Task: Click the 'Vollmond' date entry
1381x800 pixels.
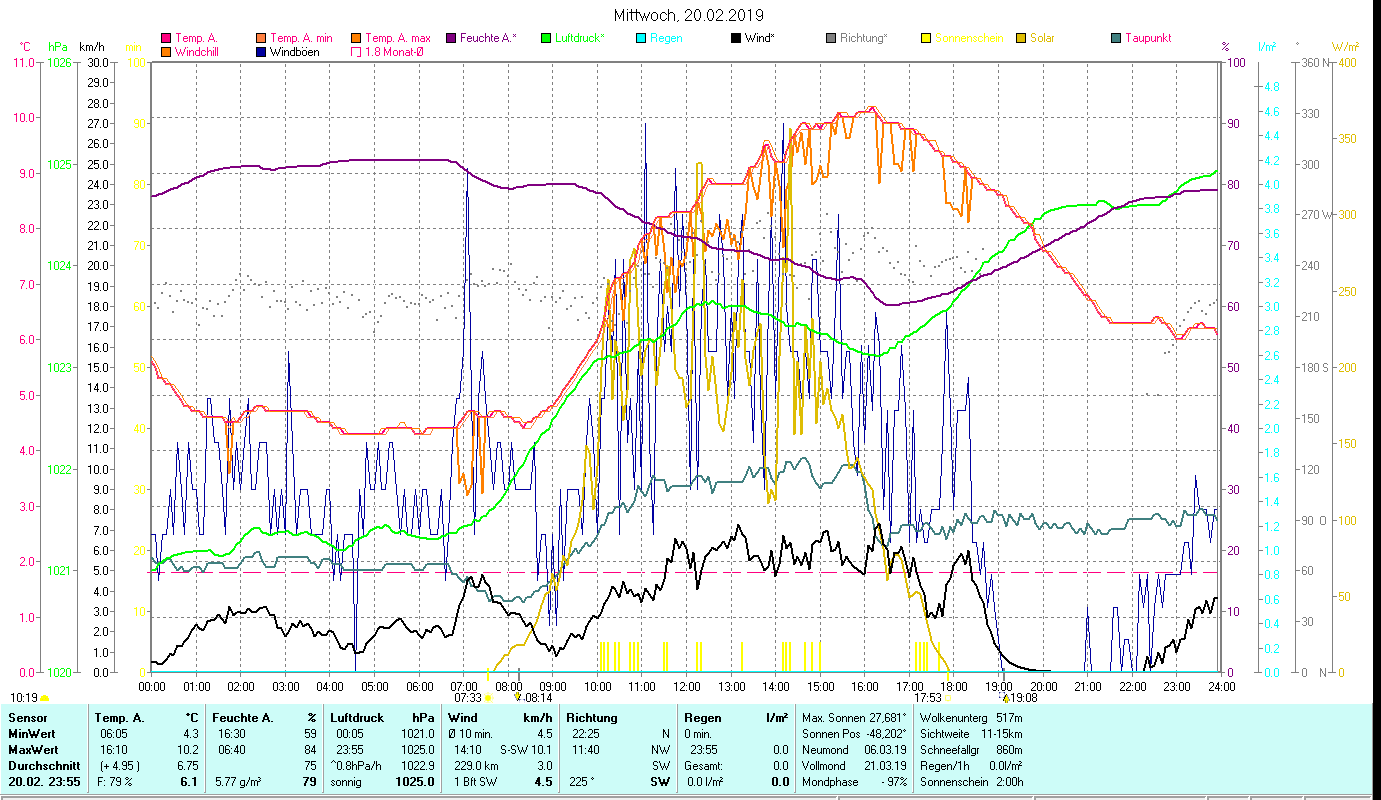Action: (x=855, y=766)
